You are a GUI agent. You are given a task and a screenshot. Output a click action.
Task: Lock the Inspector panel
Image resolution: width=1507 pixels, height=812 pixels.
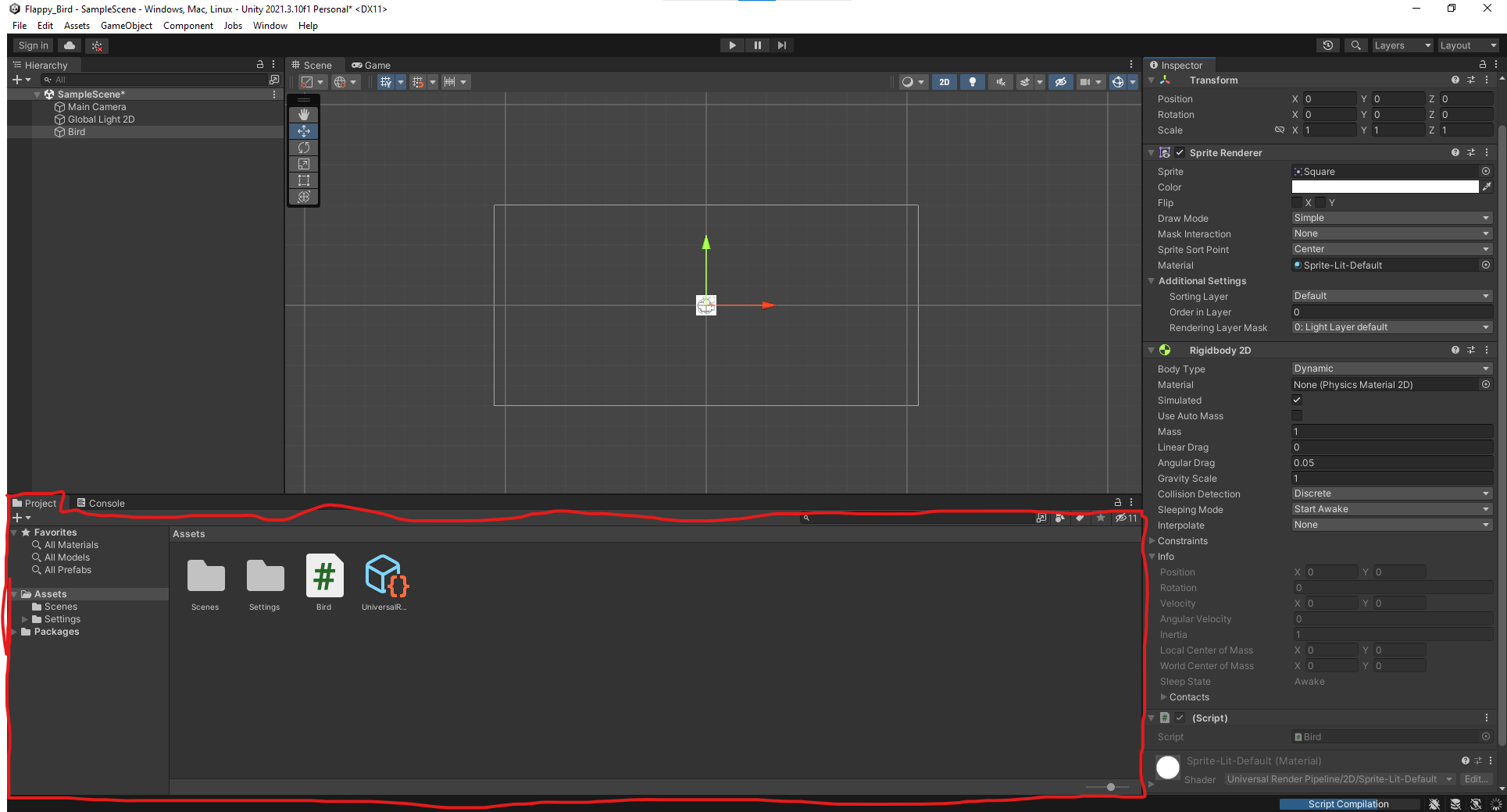click(x=1482, y=64)
